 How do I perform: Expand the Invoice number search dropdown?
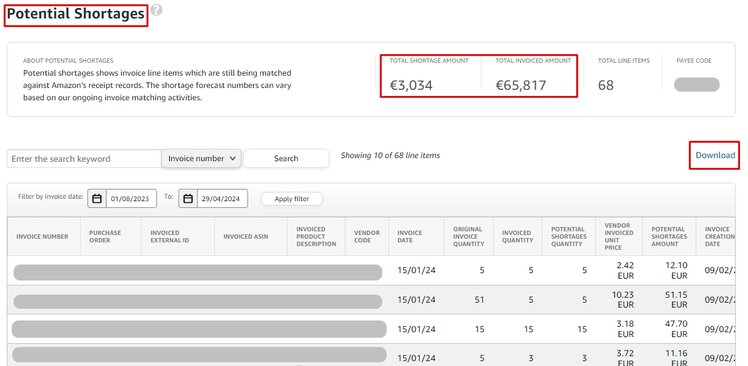pyautogui.click(x=201, y=158)
